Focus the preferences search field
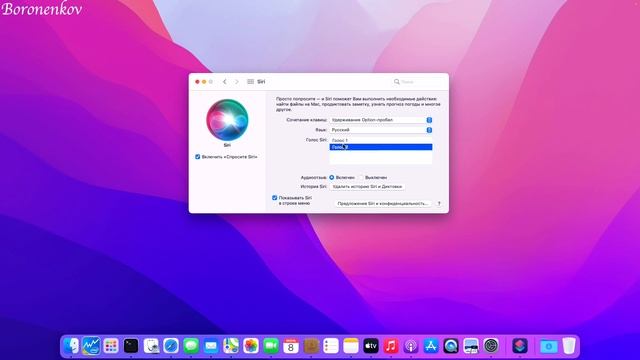Screen dimensions: 640x360 click(x=418, y=82)
